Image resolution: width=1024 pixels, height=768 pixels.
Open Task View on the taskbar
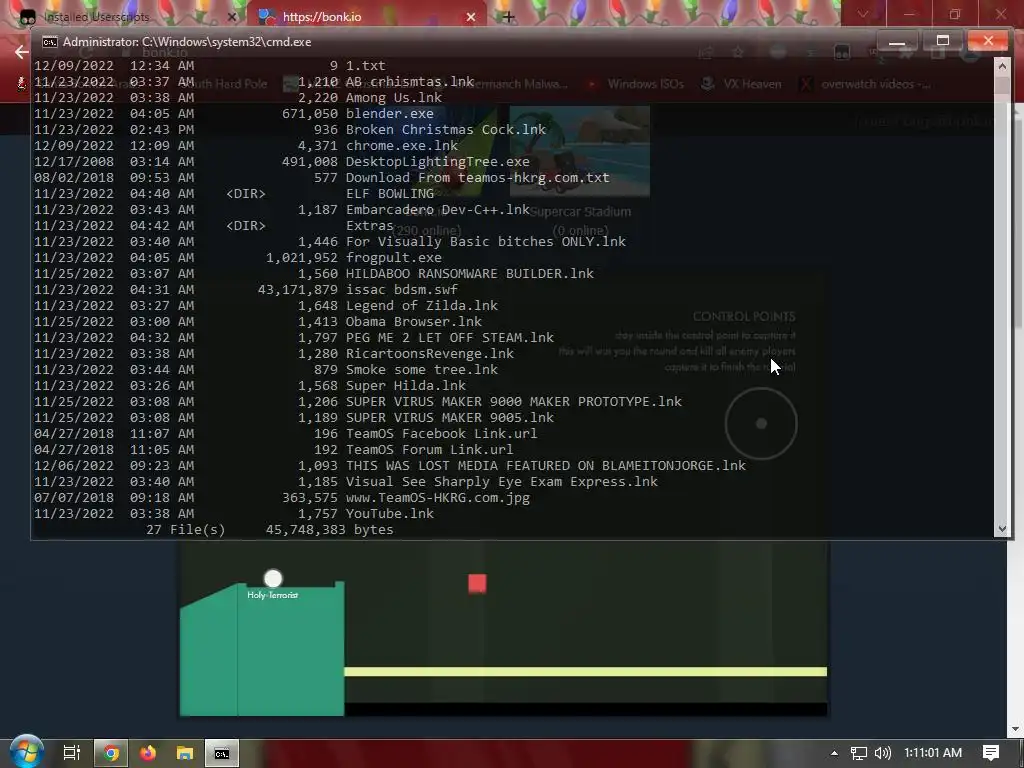tap(71, 753)
